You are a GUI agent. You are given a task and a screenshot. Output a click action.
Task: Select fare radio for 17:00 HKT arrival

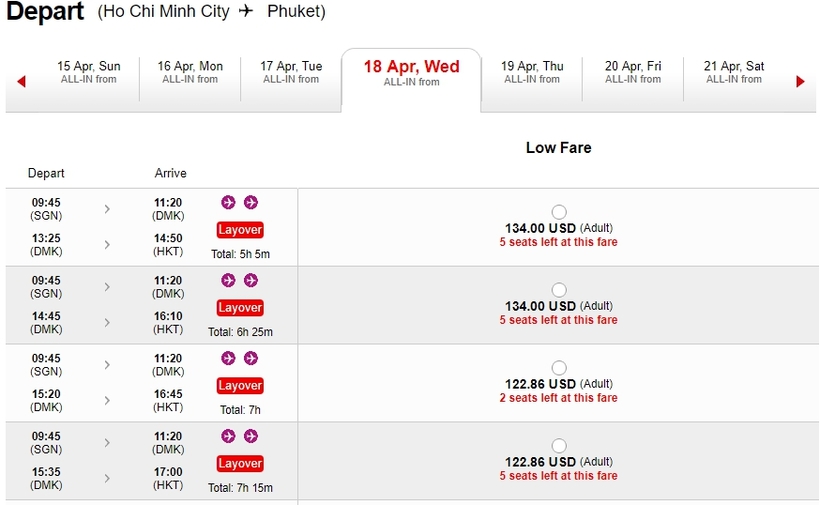point(558,446)
